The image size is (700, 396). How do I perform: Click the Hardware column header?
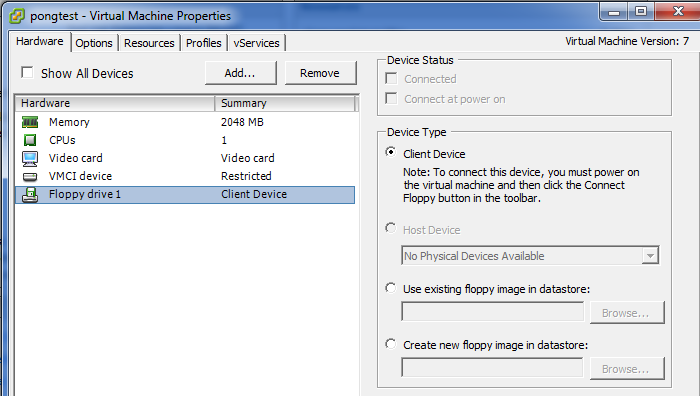point(115,103)
